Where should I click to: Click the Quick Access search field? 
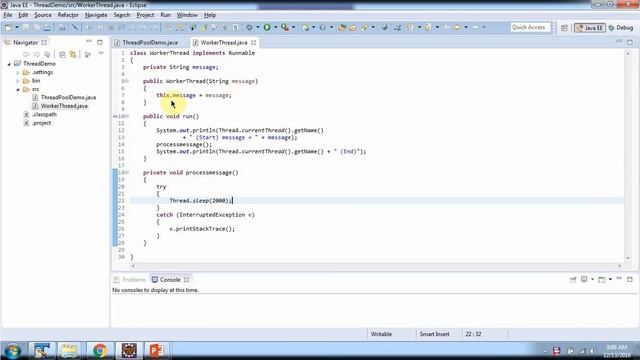[530, 27]
